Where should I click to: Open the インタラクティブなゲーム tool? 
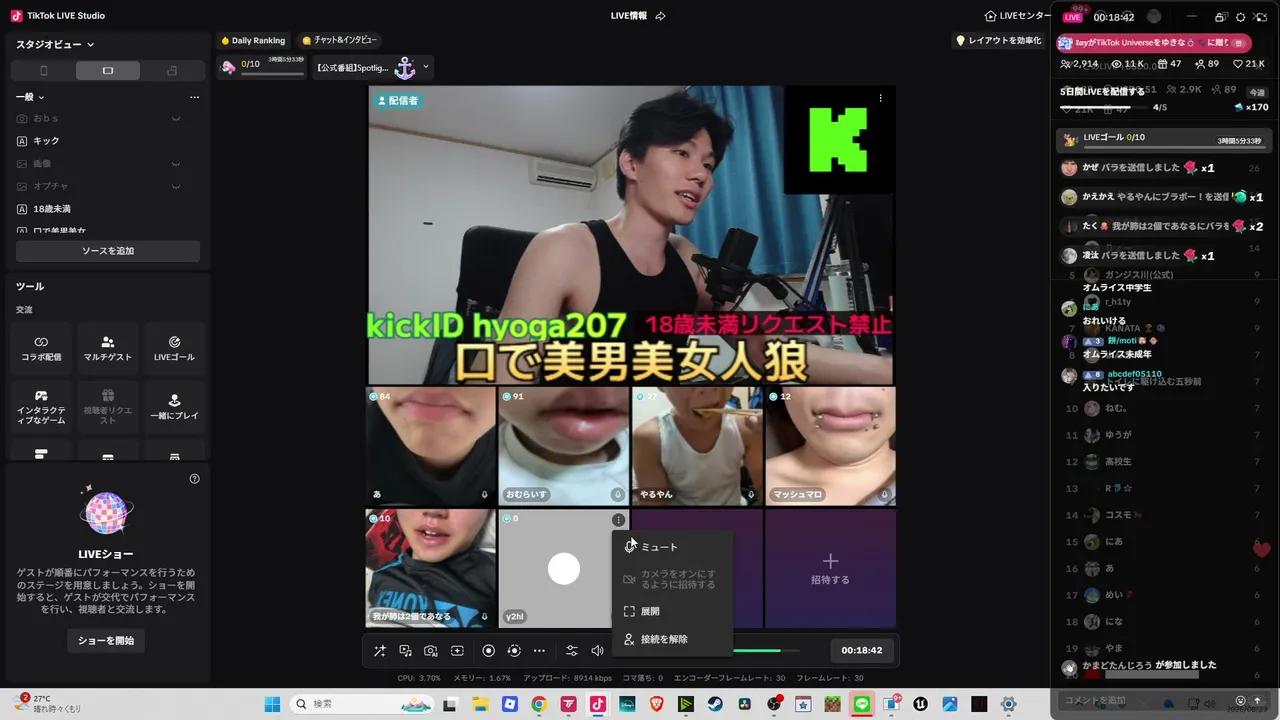coord(41,408)
